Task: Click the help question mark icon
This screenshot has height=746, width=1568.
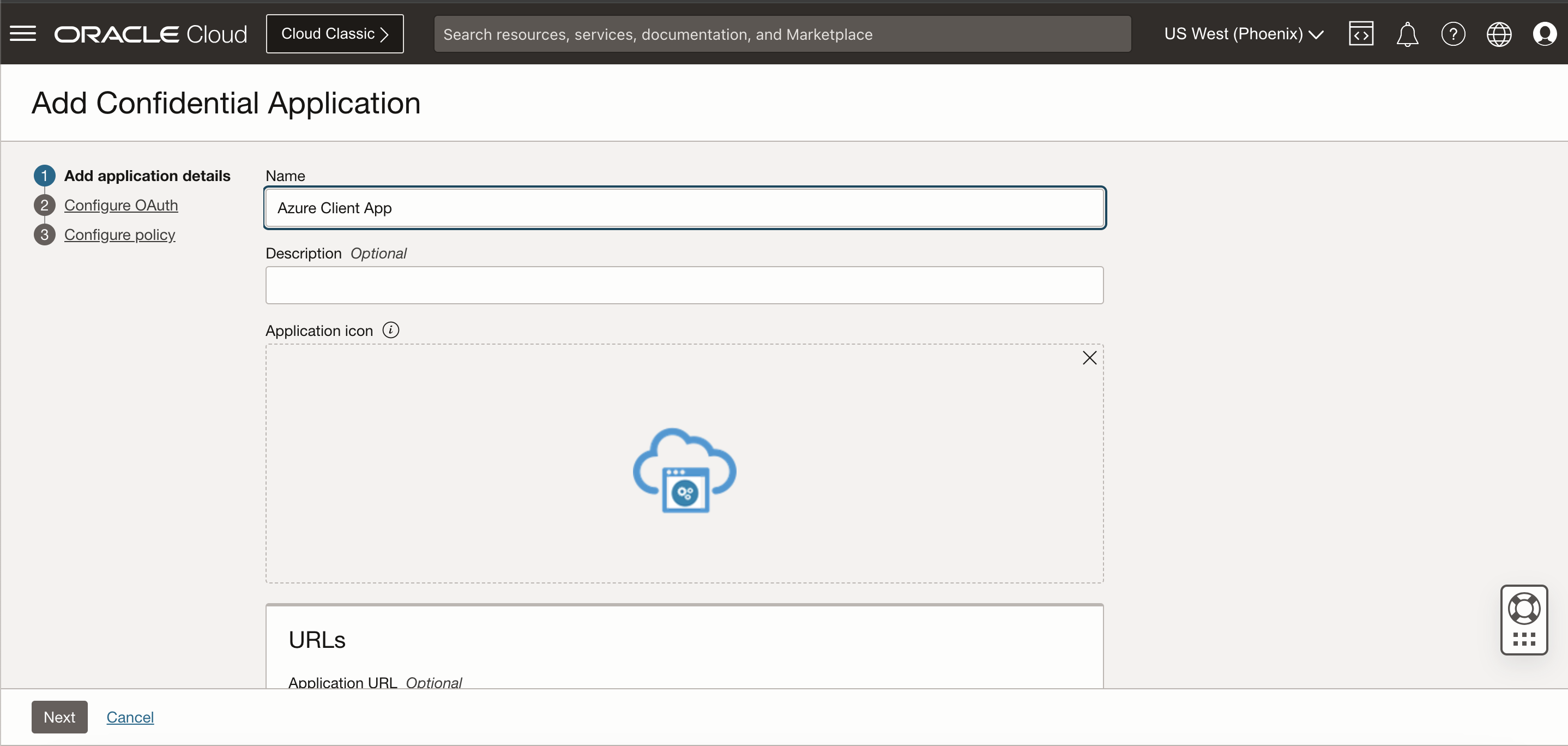Action: click(1453, 34)
